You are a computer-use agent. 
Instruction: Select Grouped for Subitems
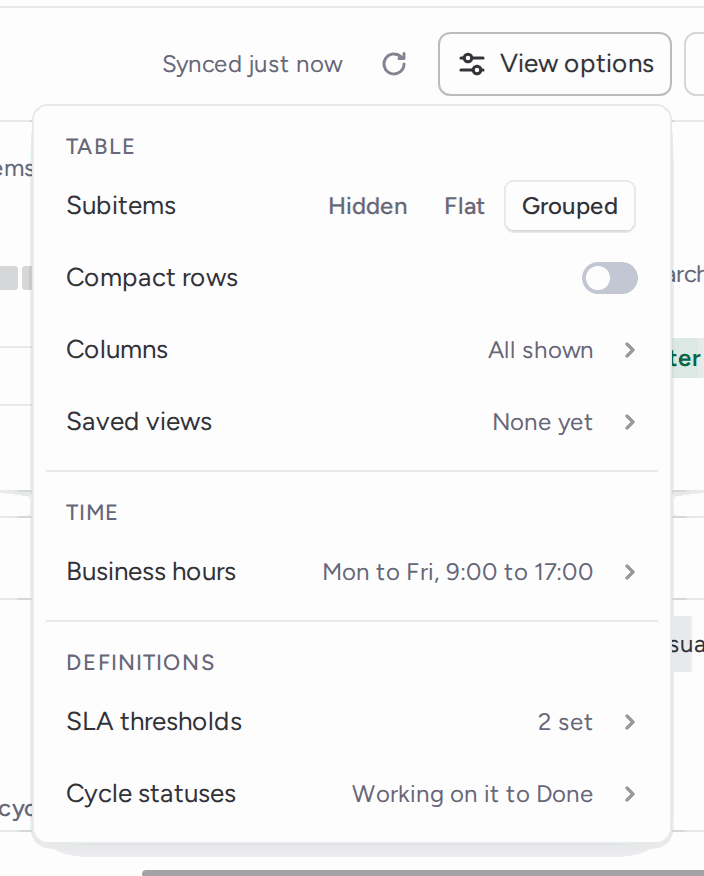coord(570,206)
